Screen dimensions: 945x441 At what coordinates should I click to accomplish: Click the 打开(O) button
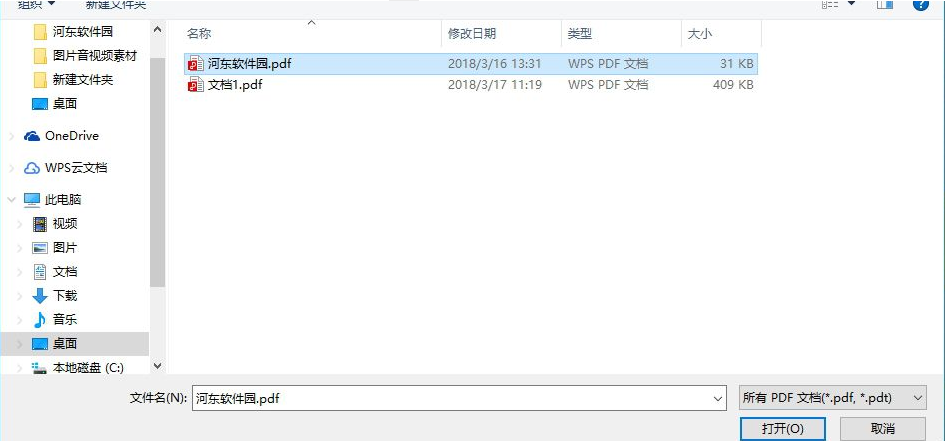coord(782,429)
